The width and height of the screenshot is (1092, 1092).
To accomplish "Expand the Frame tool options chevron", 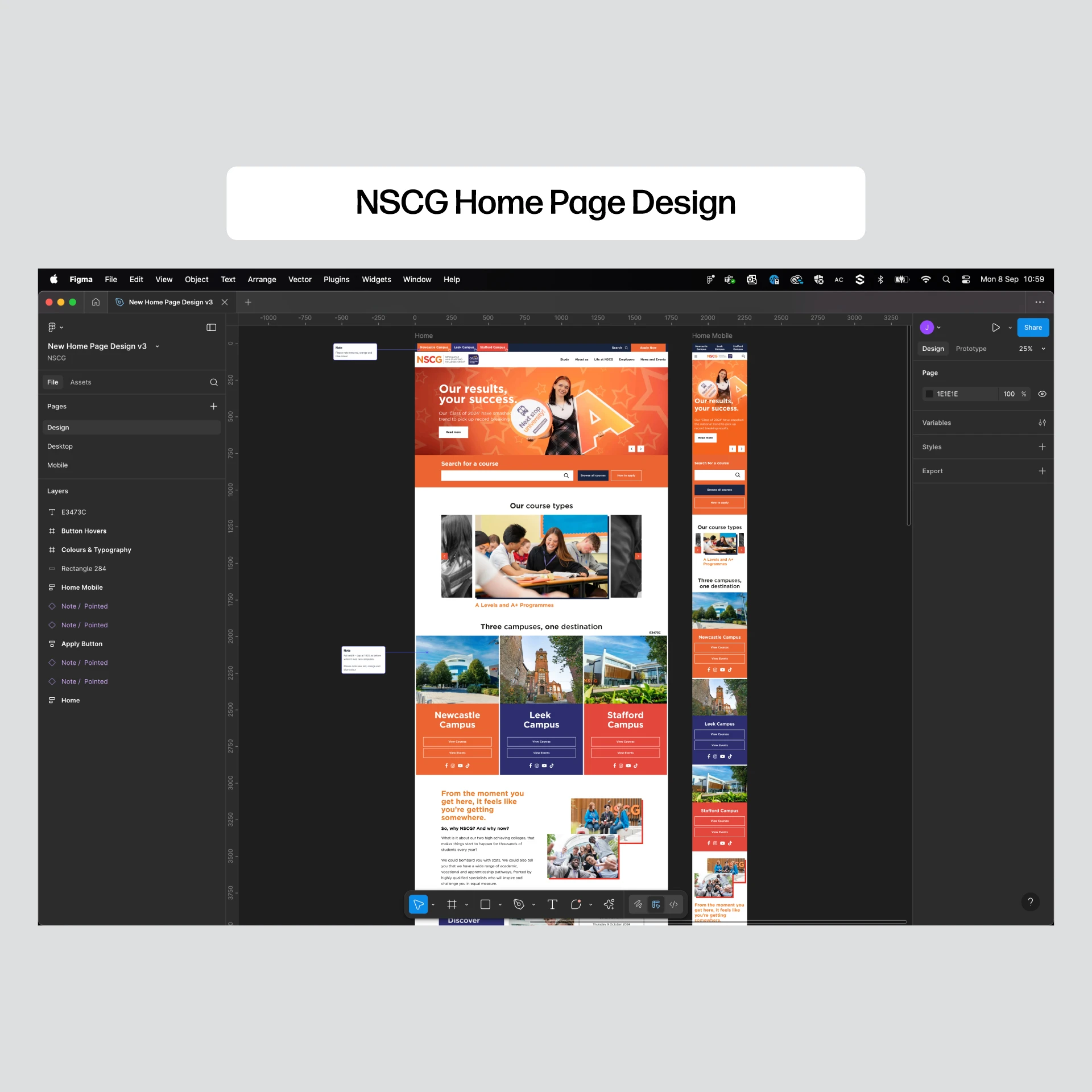I will tap(467, 905).
